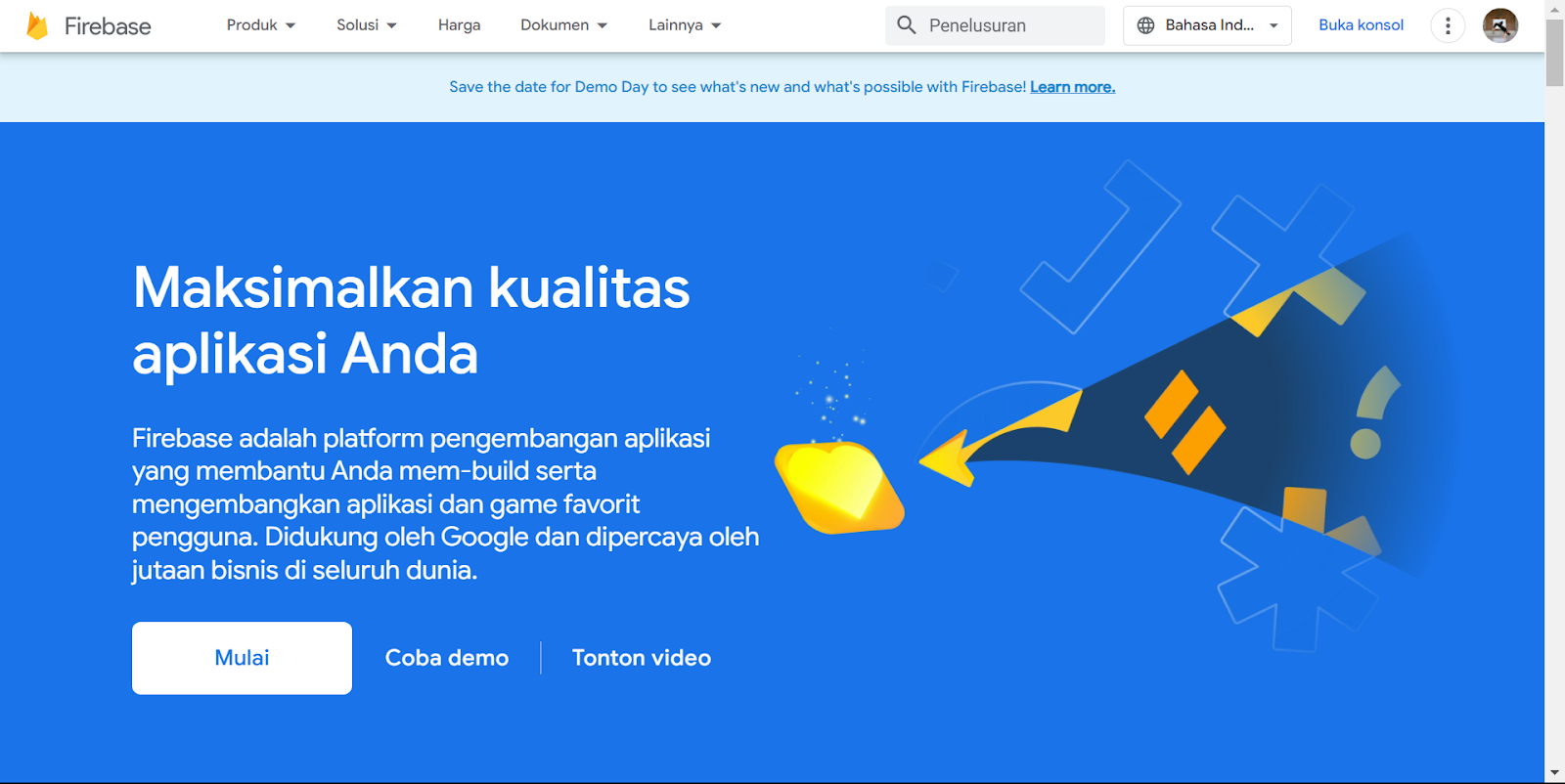This screenshot has height=784, width=1565.
Task: Click the scrollbar up arrow
Action: point(1554,9)
